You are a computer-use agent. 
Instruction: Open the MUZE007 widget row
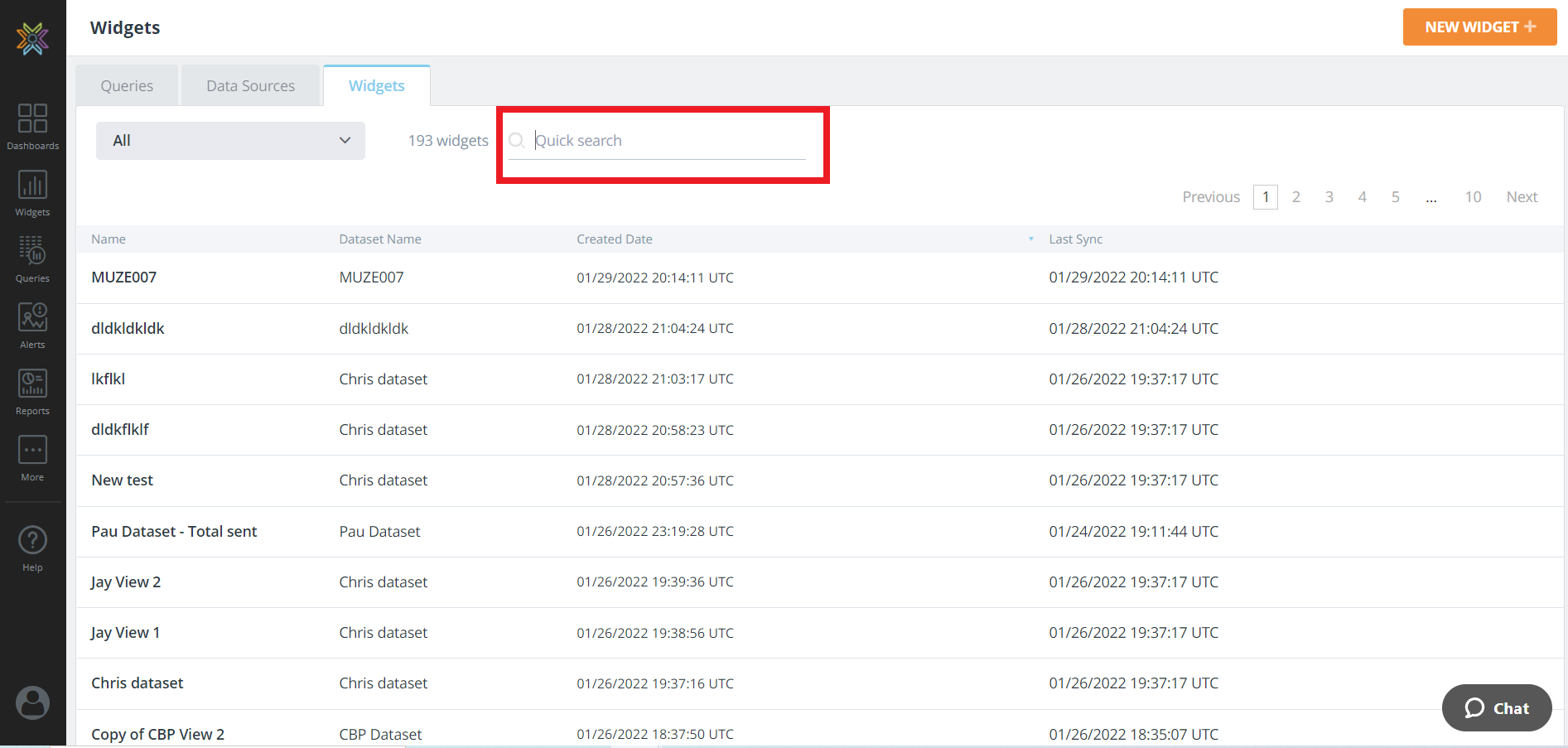point(124,277)
